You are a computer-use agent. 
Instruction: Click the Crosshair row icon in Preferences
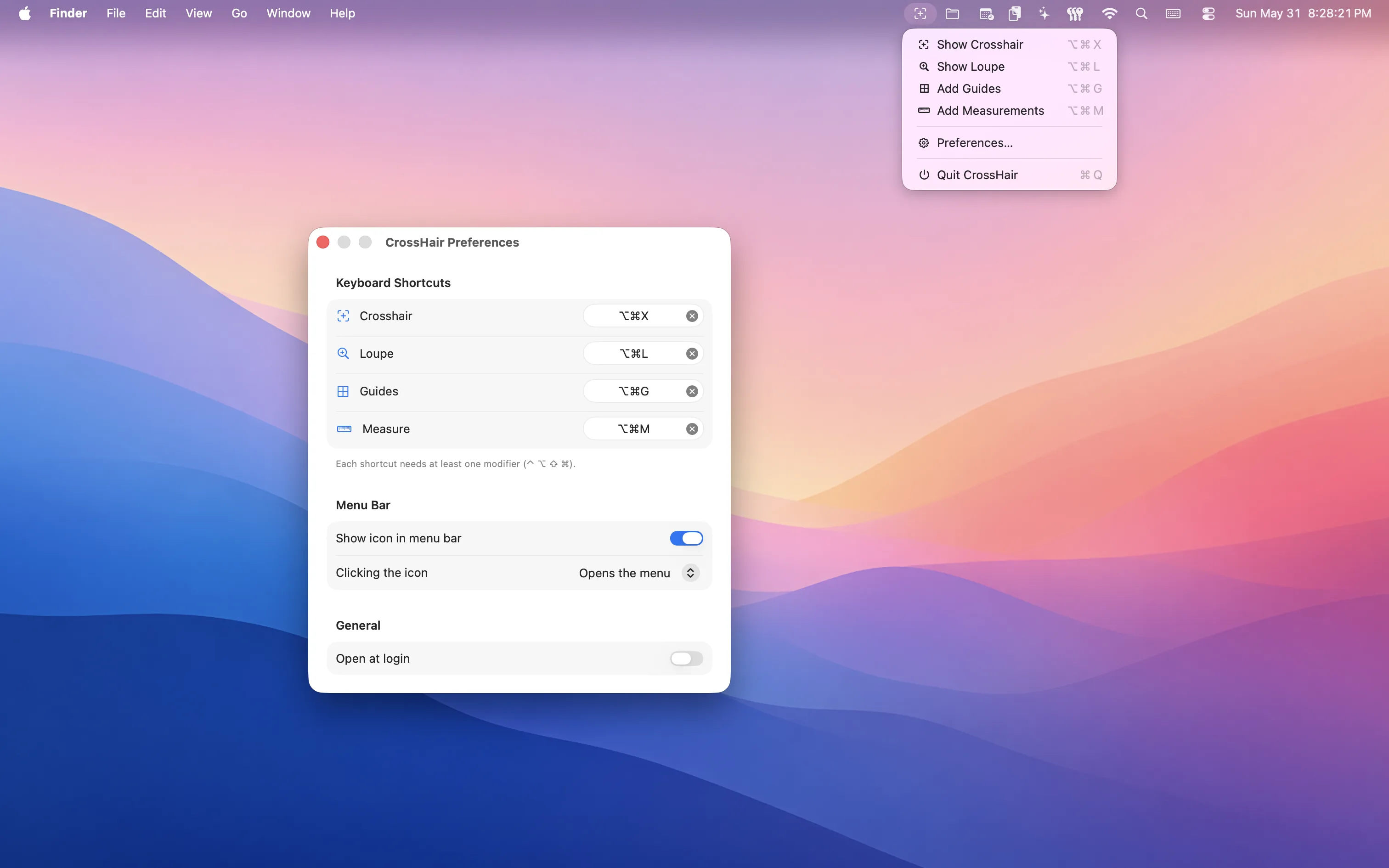[343, 316]
